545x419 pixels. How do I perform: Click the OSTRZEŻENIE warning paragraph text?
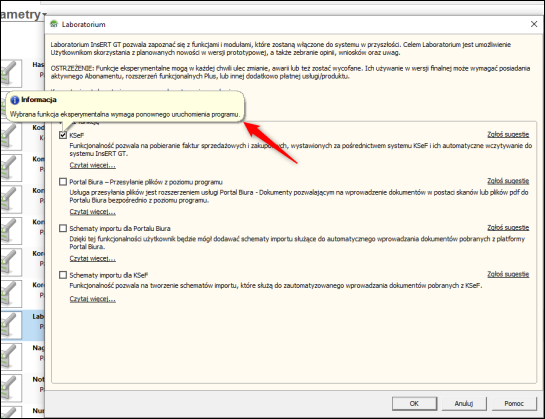(x=291, y=72)
